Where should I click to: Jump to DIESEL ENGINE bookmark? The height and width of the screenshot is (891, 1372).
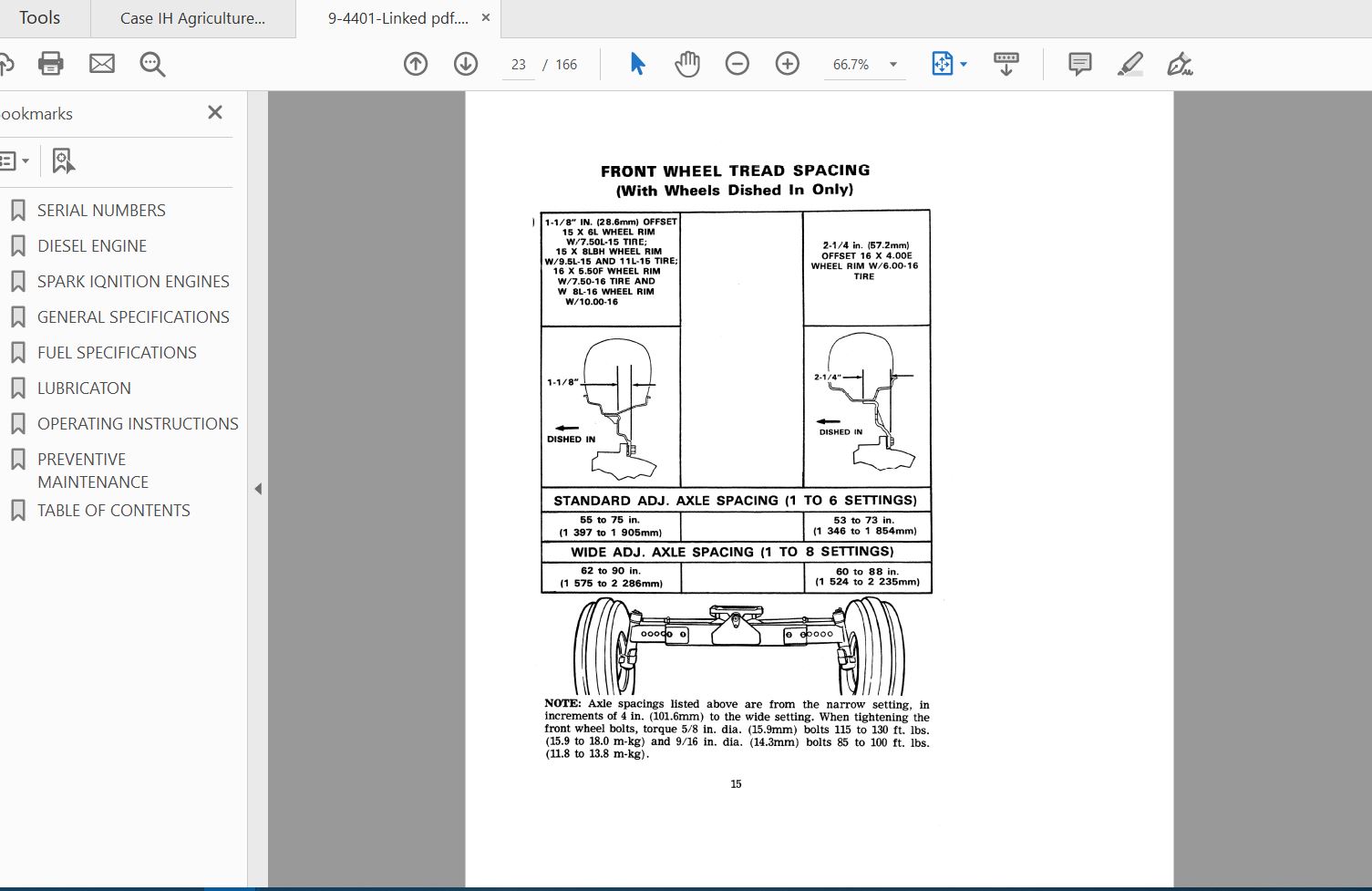point(92,246)
